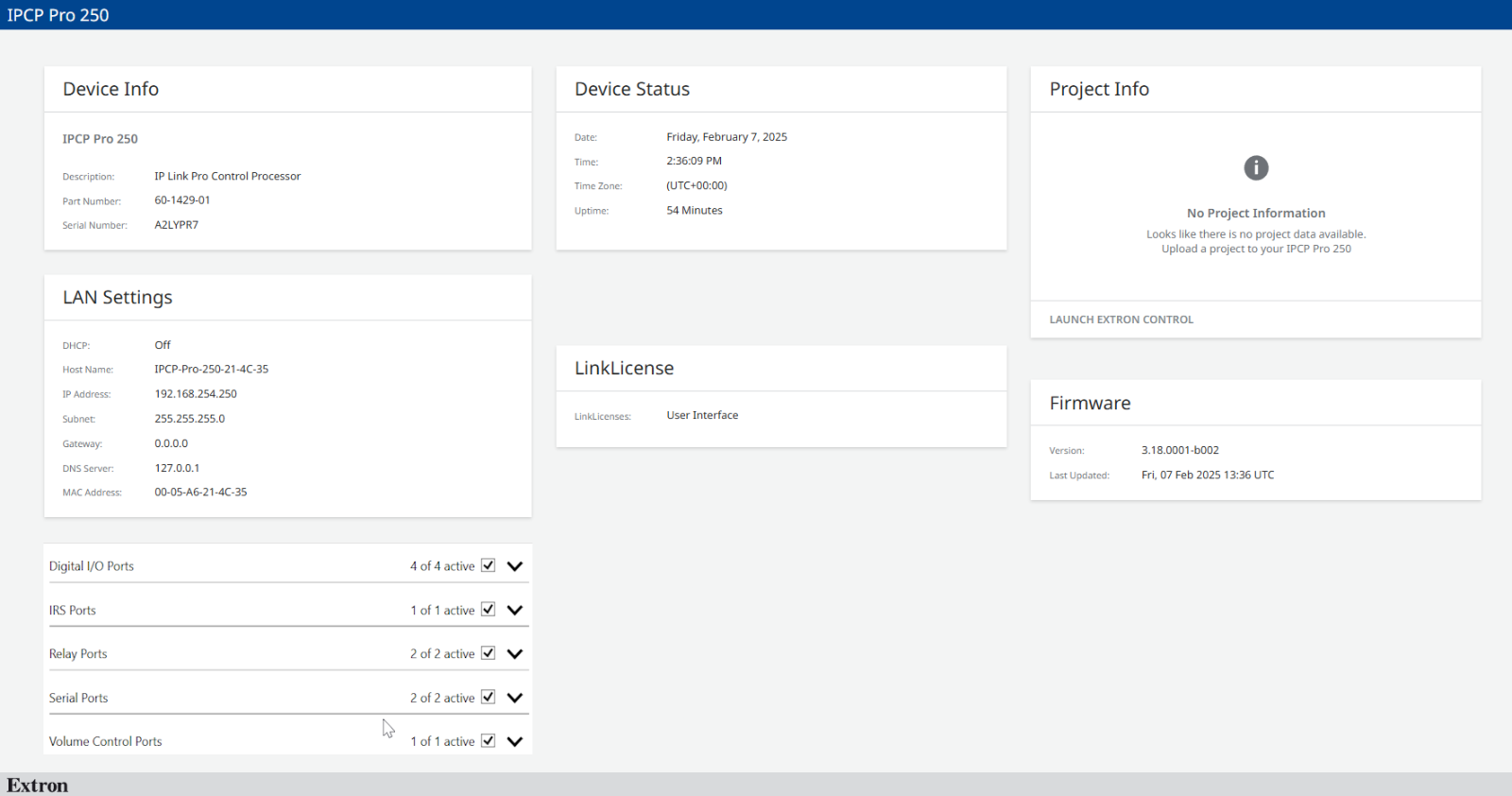1512x796 pixels.
Task: Select the MAC address 00-05-A6-21-4C-35
Action: 200,493
